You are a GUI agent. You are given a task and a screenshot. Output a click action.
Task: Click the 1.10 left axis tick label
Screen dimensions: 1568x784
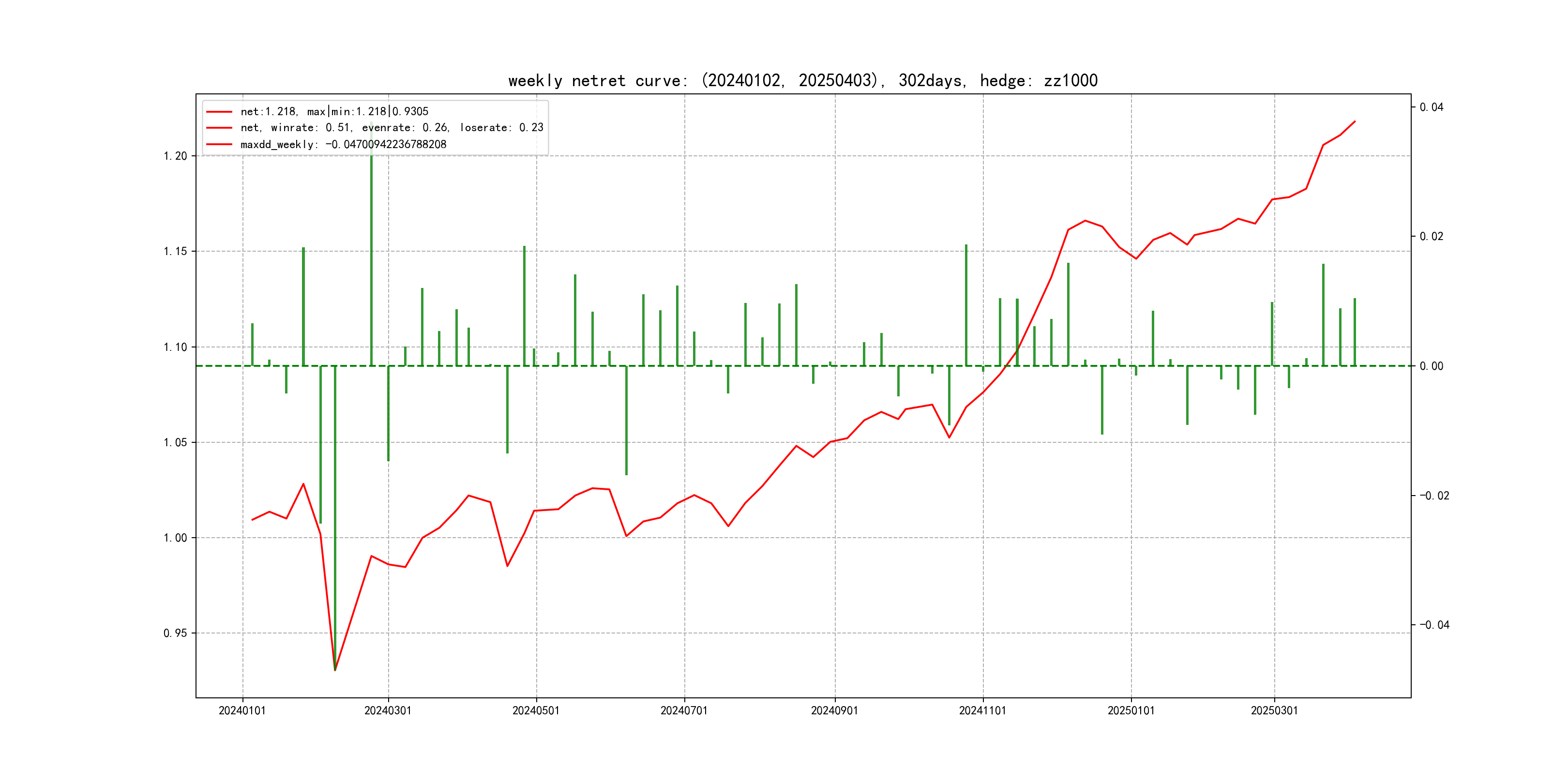click(175, 347)
